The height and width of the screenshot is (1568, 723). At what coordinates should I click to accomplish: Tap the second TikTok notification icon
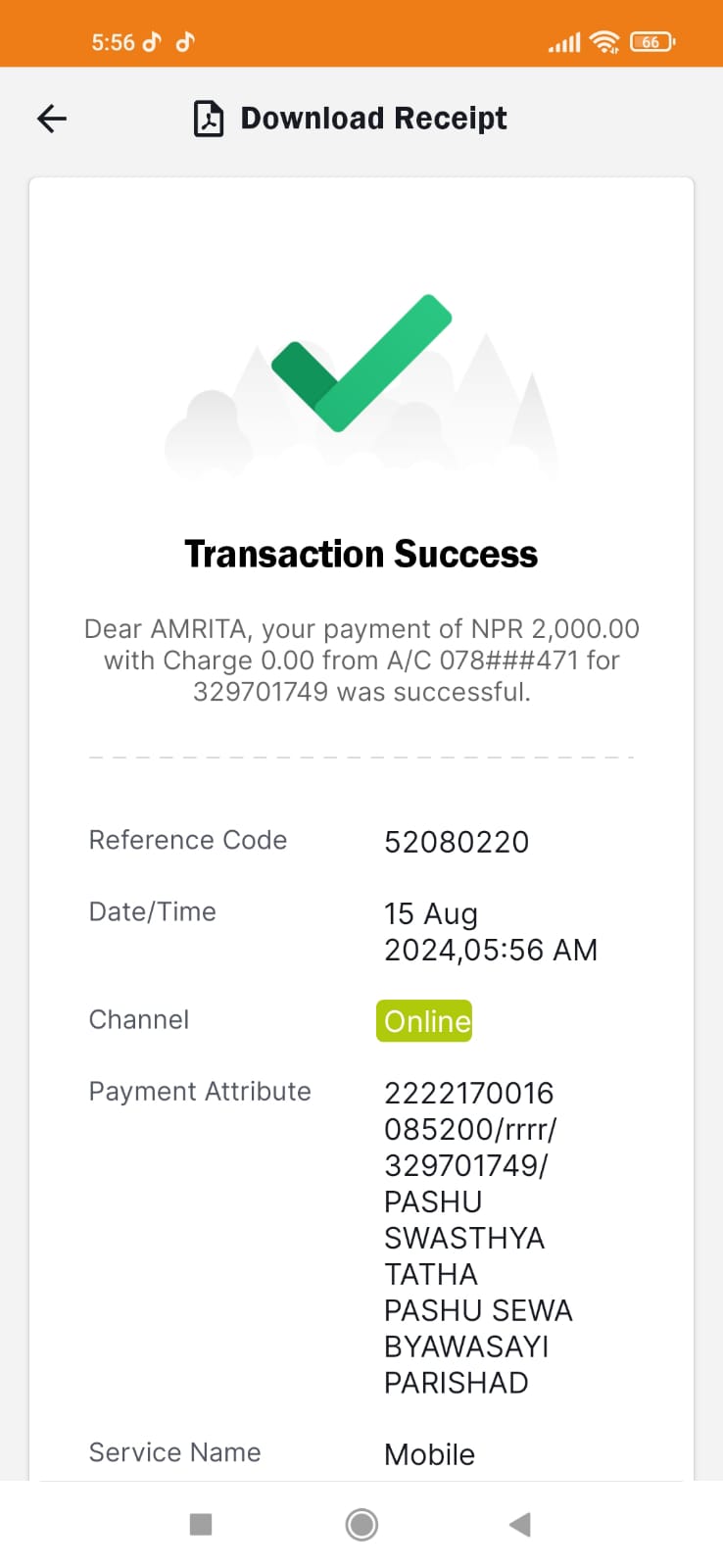185,42
